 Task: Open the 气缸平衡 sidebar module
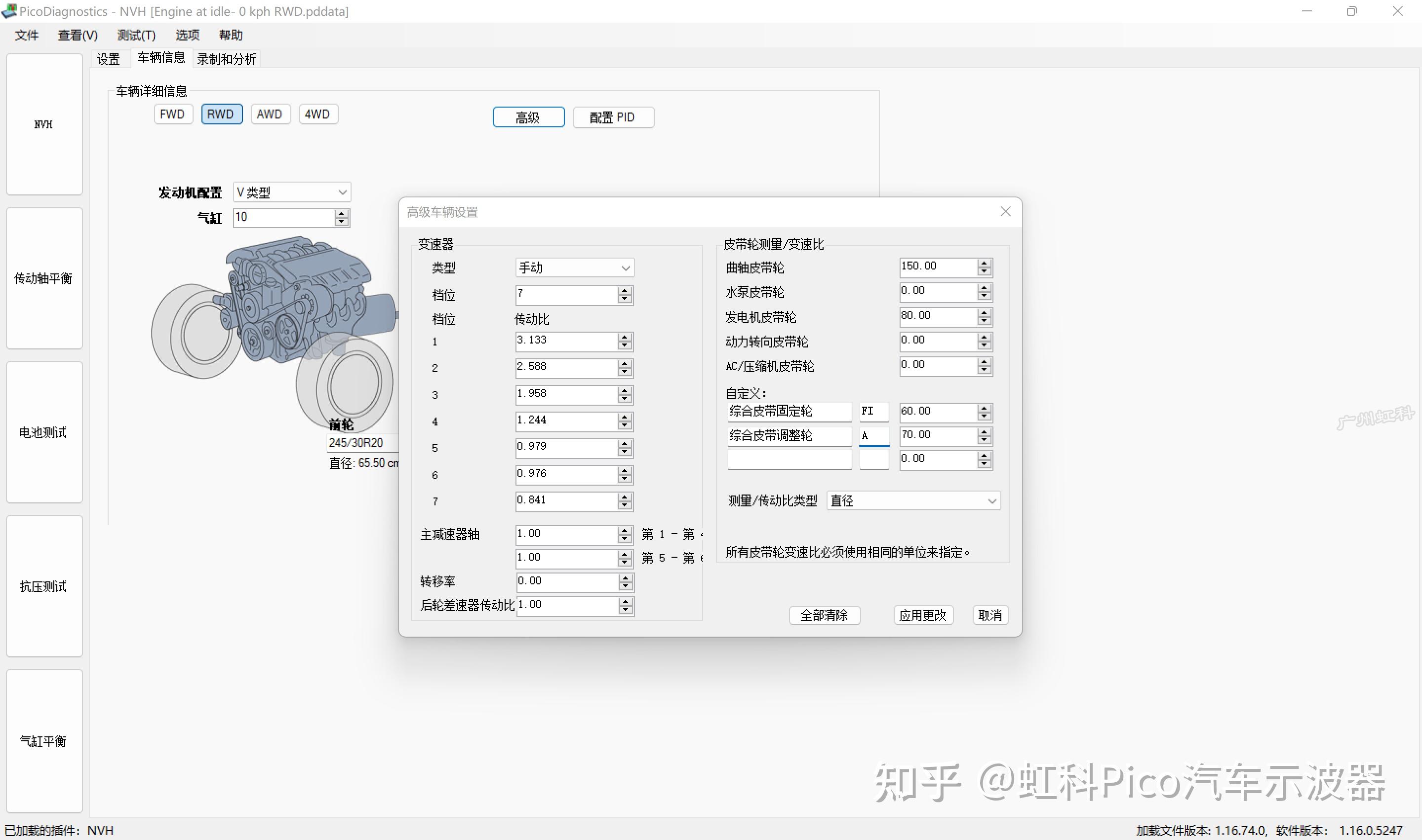(x=44, y=741)
